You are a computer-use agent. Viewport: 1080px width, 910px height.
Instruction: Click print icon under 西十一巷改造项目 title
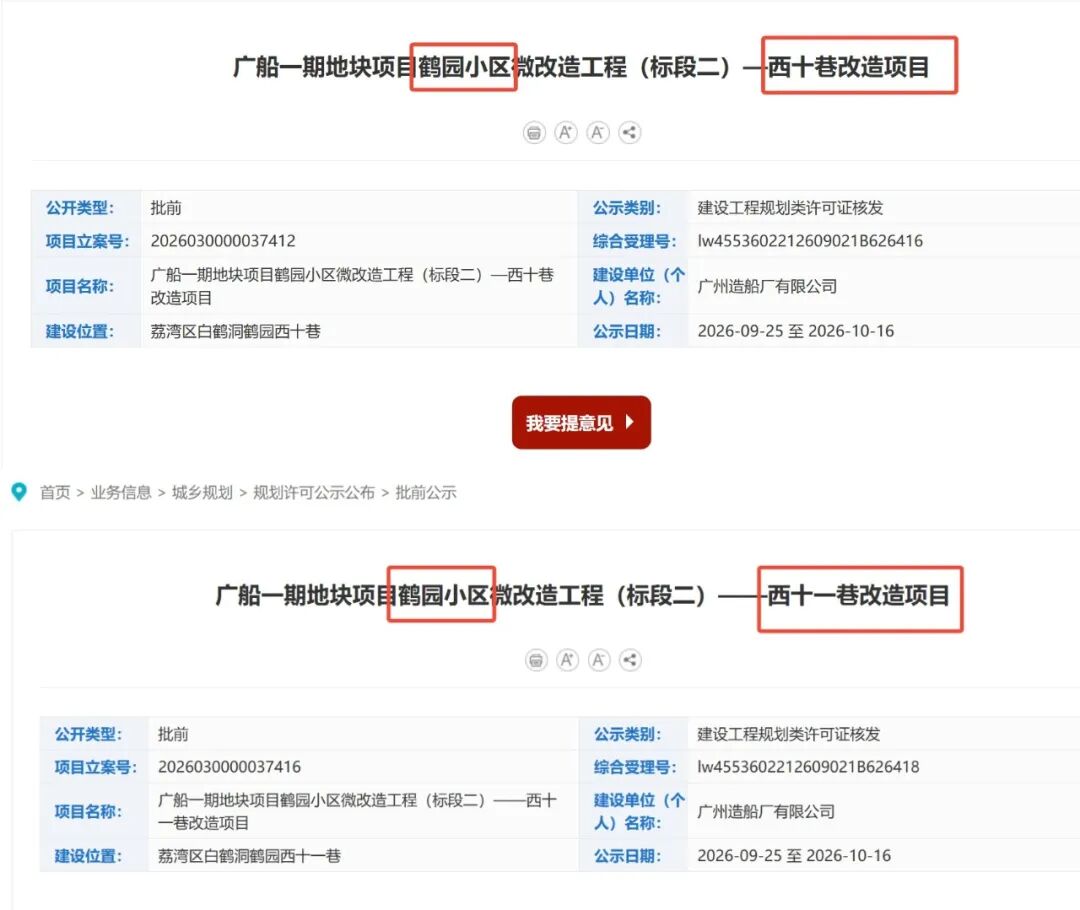[536, 660]
